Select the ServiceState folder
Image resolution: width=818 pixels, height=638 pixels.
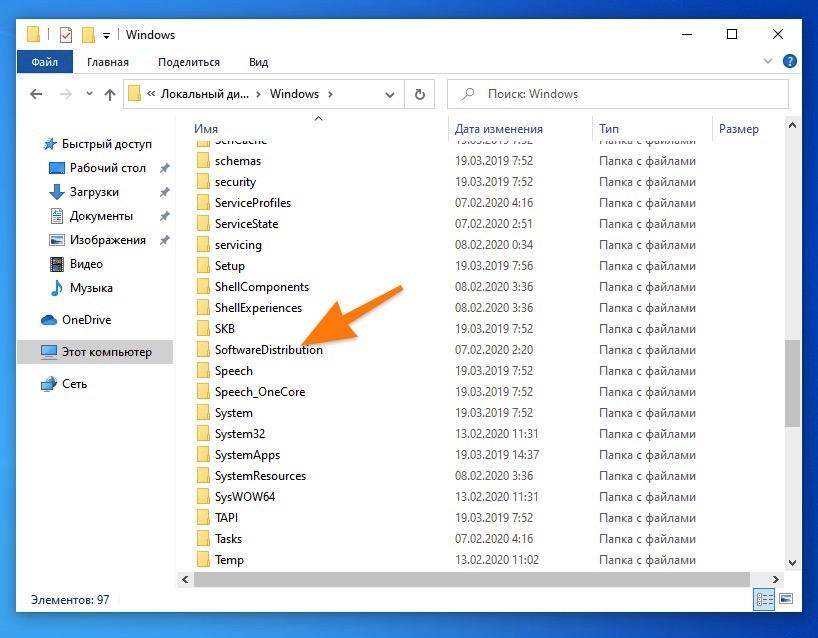click(246, 224)
